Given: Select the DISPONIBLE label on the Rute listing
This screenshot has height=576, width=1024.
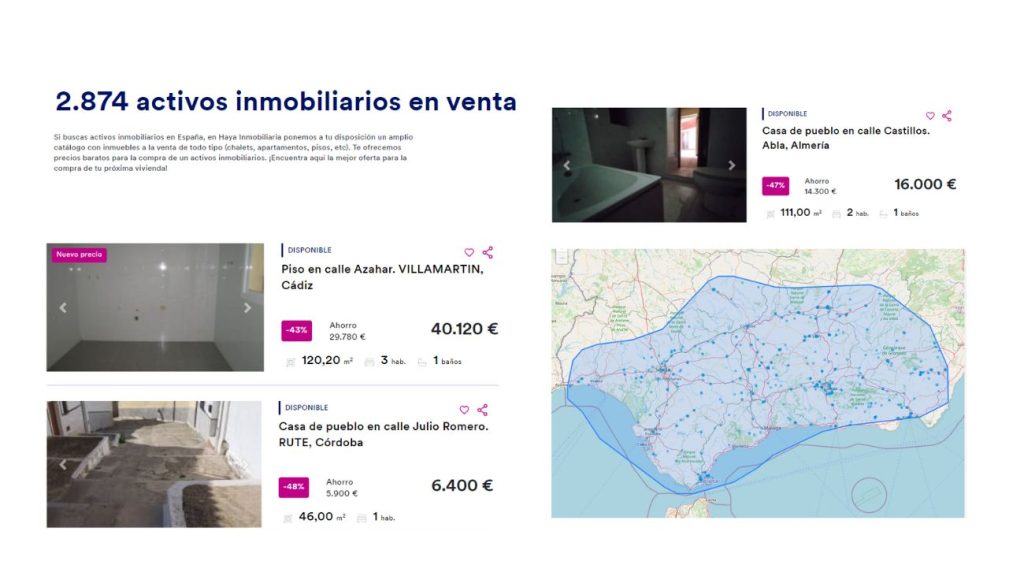Looking at the screenshot, I should coord(307,407).
